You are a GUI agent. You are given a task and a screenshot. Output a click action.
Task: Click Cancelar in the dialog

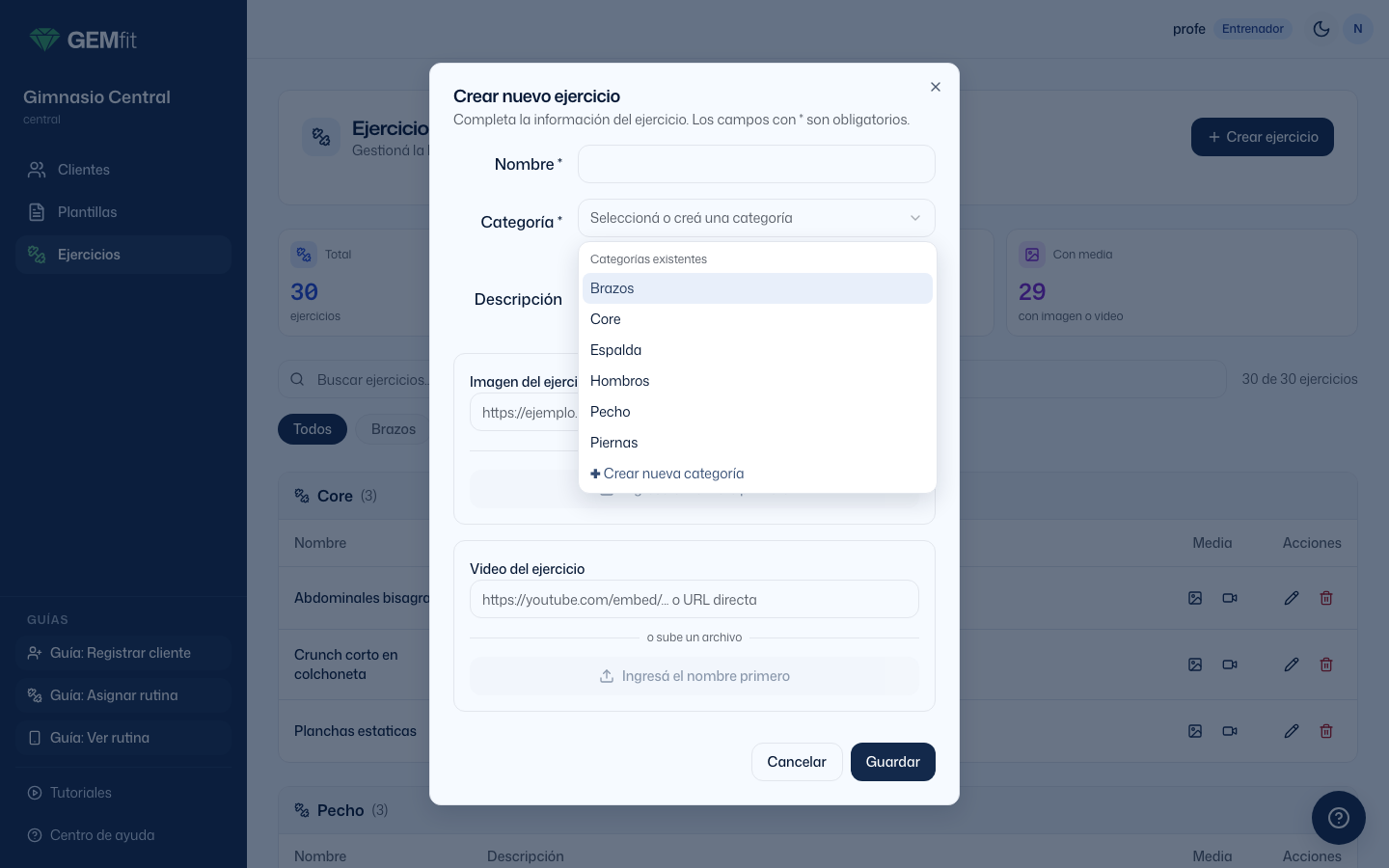[797, 762]
